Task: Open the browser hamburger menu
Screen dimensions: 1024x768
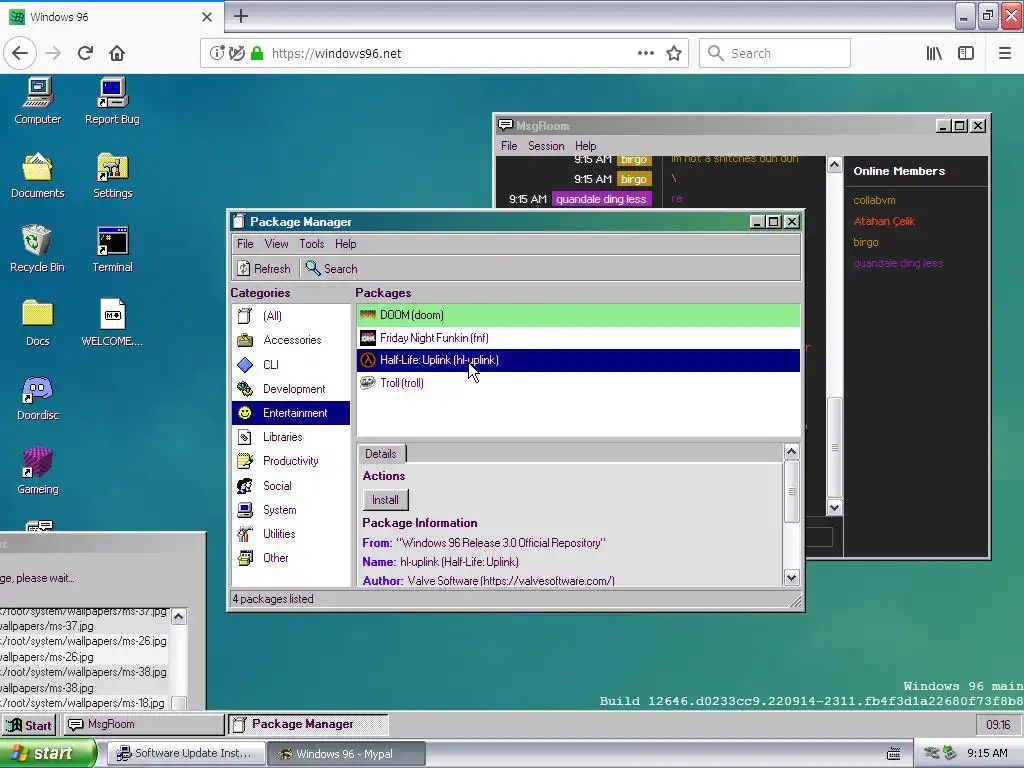Action: pyautogui.click(x=1005, y=54)
